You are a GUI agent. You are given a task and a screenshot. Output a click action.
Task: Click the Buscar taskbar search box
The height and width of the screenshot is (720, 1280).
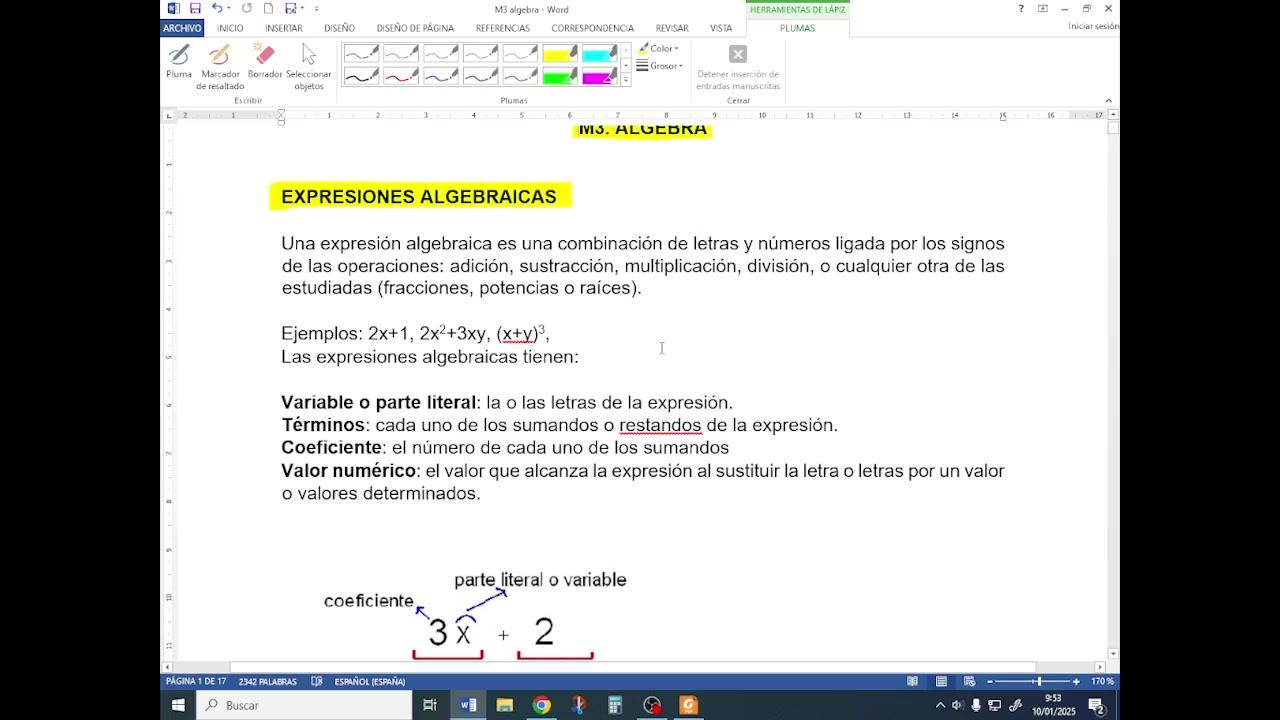coord(304,705)
